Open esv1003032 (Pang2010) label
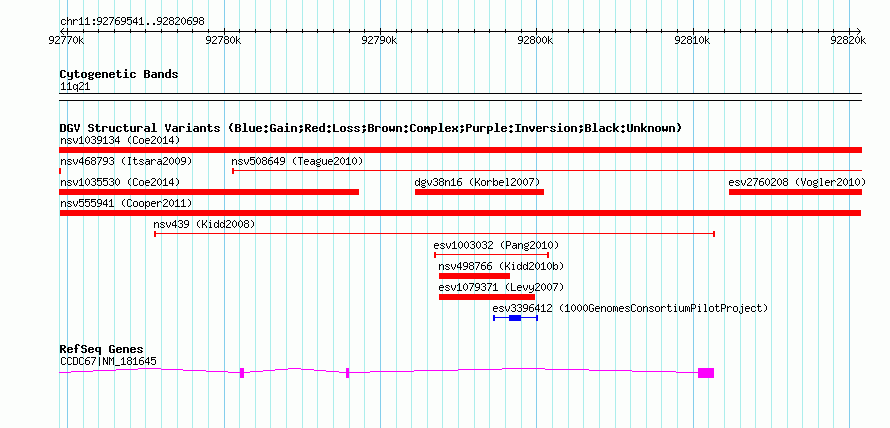 pos(496,245)
